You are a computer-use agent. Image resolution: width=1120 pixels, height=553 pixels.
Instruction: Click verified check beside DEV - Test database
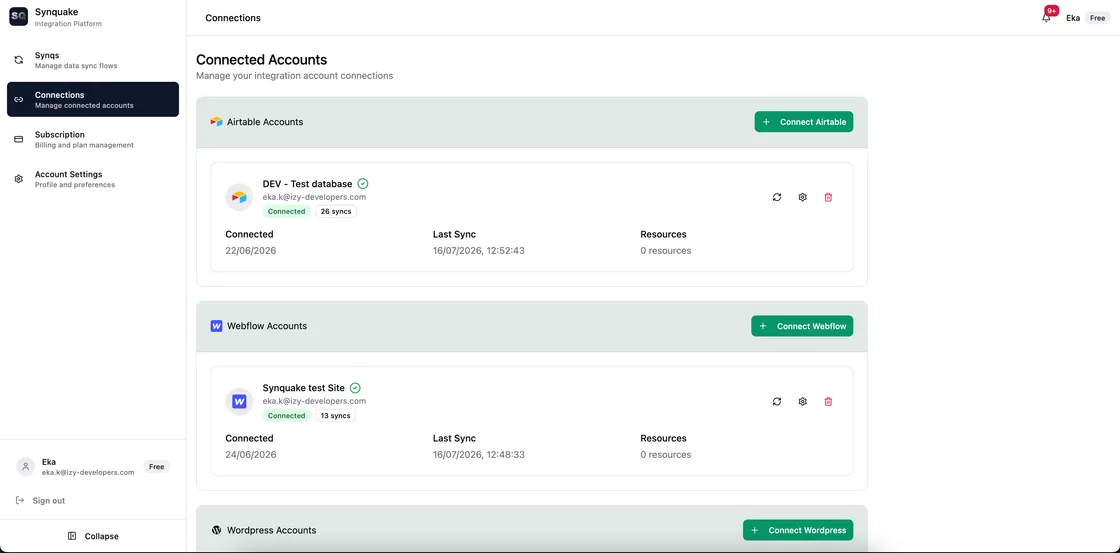(x=363, y=184)
